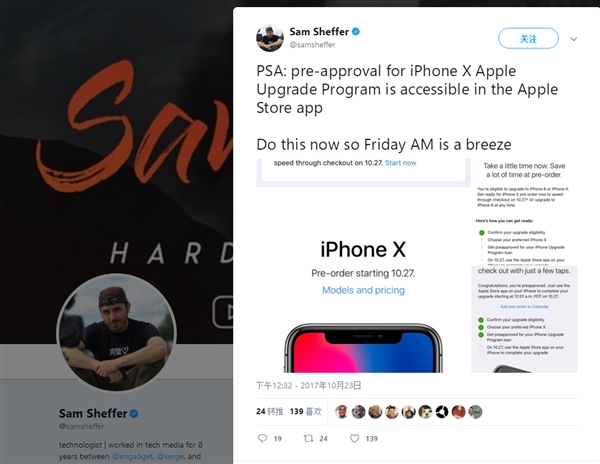This screenshot has height=464, width=600.
Task: Expand the tweet options chevron dropdown
Action: point(573,39)
